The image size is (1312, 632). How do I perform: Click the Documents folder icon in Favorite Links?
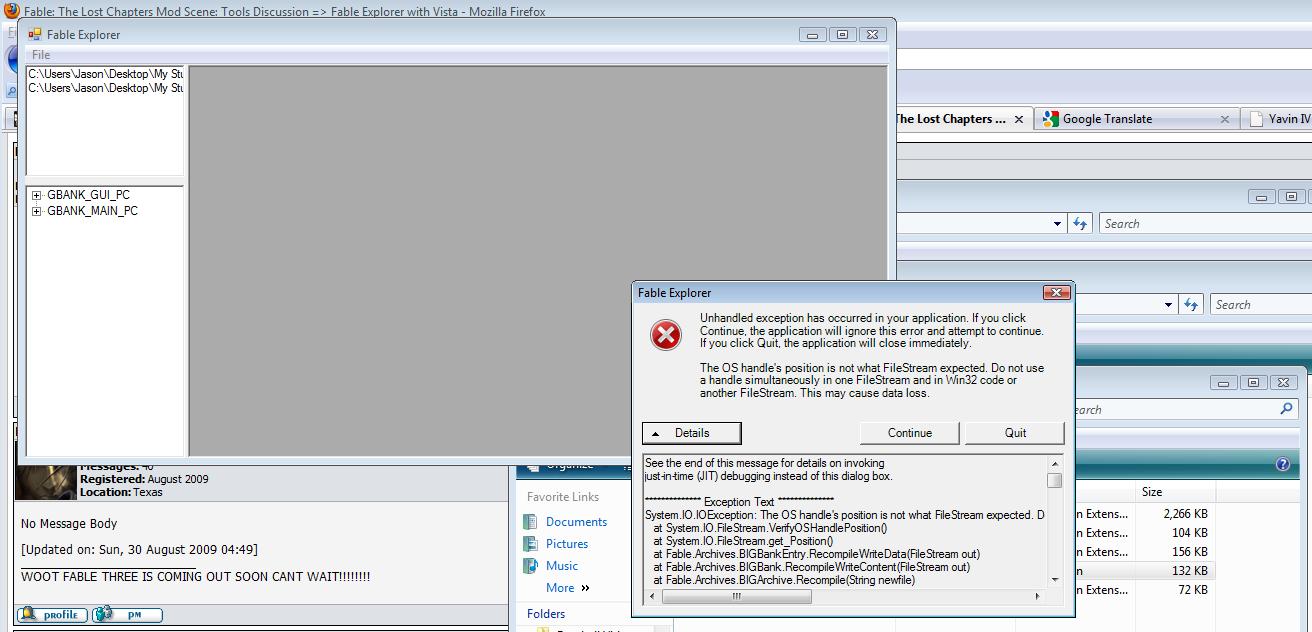530,522
